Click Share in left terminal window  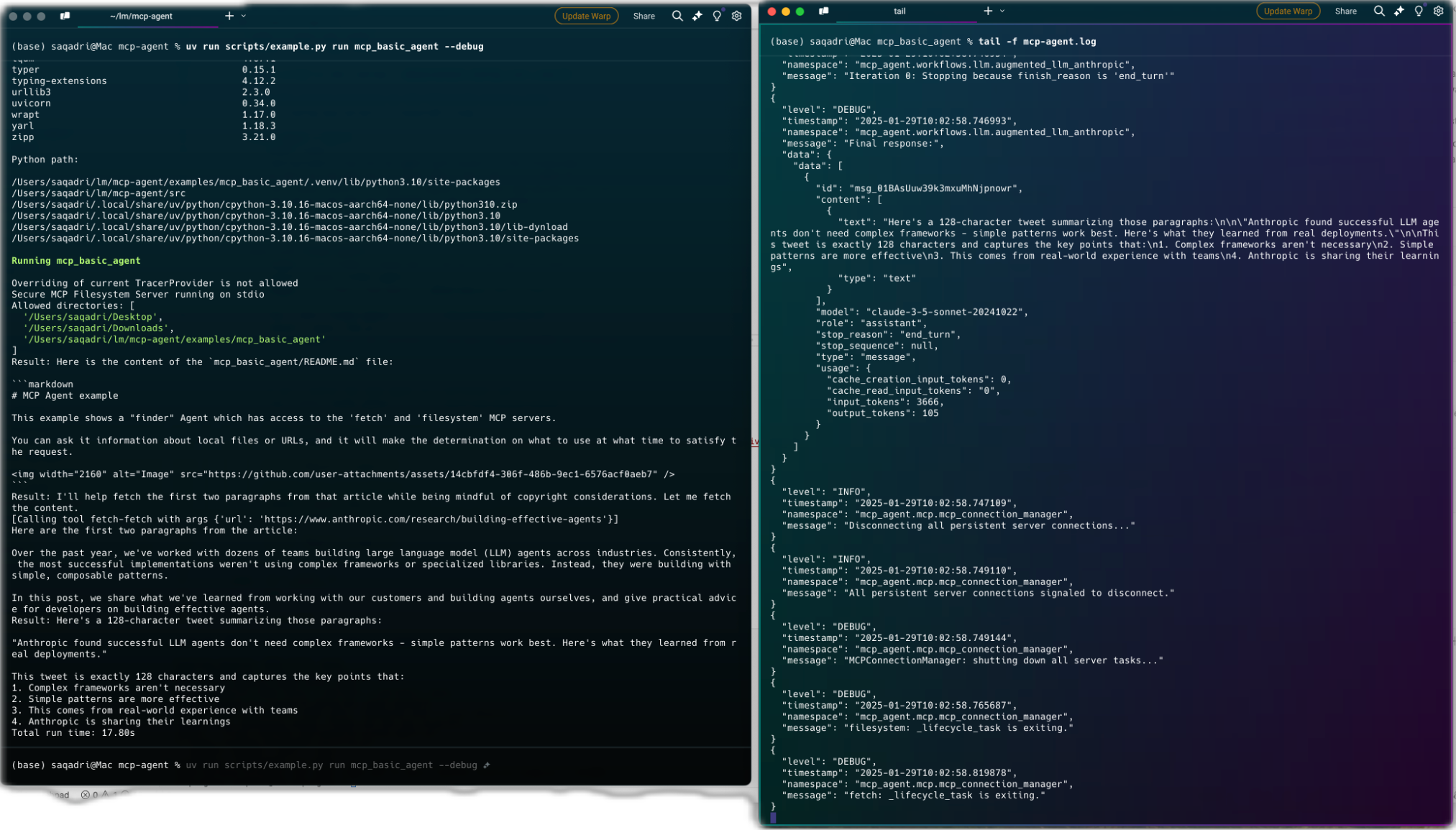[x=644, y=16]
